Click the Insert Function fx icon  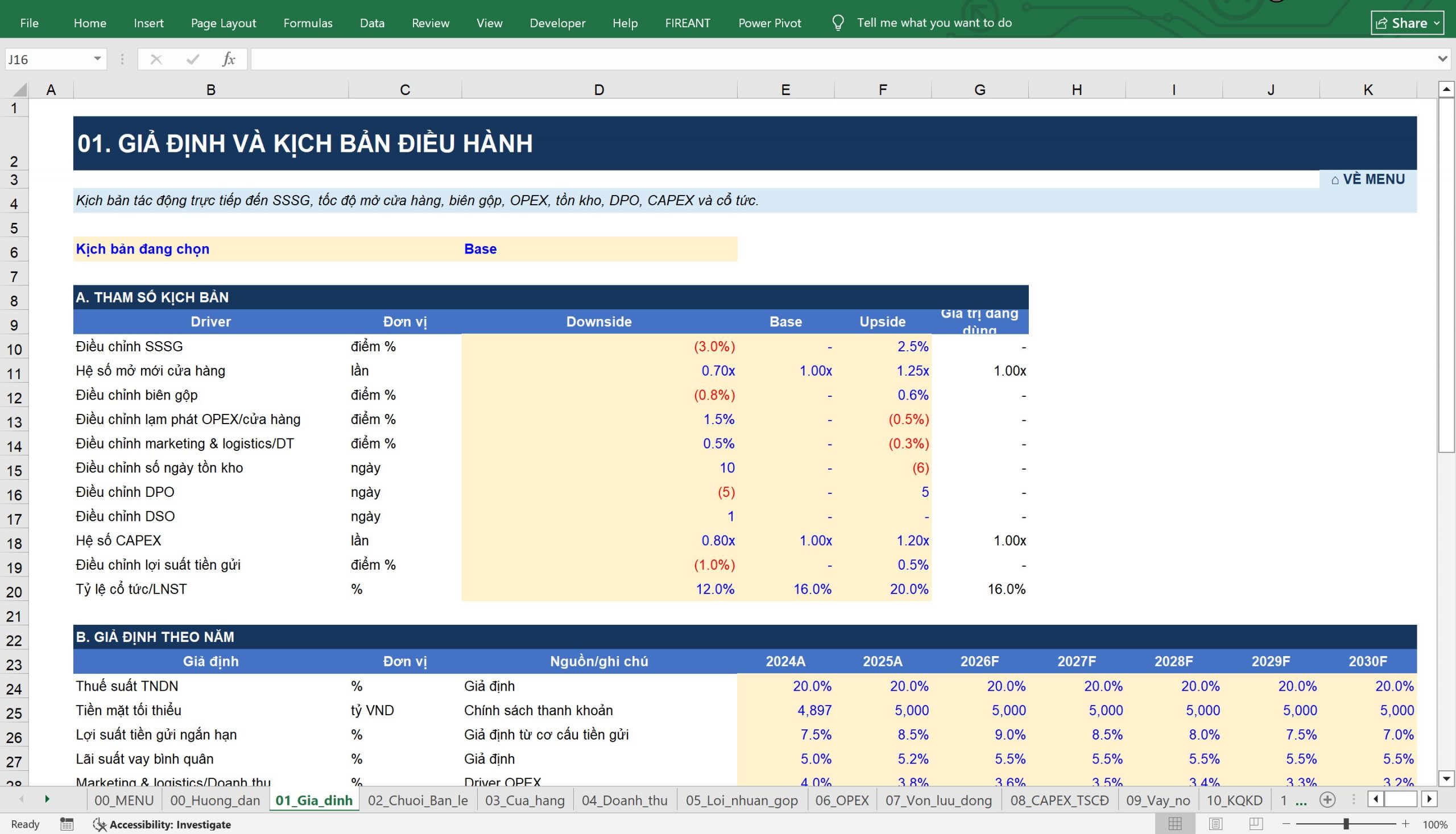[229, 59]
